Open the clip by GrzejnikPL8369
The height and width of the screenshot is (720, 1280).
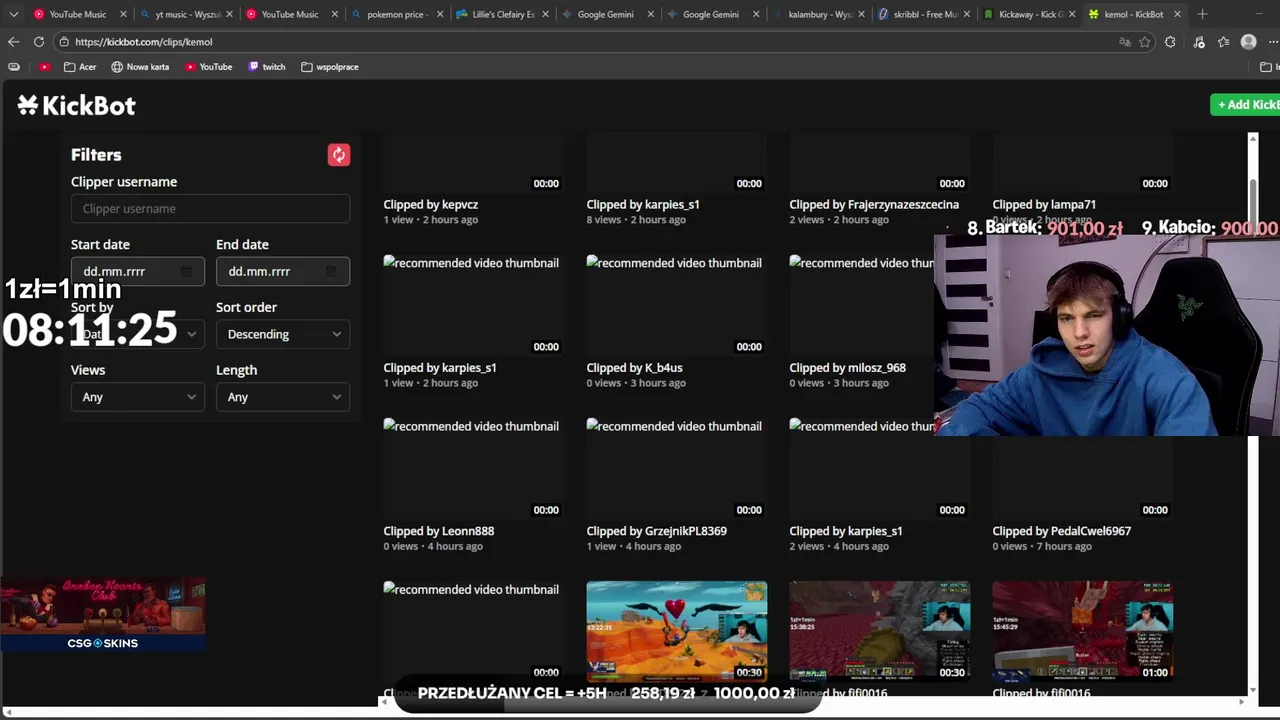point(657,531)
